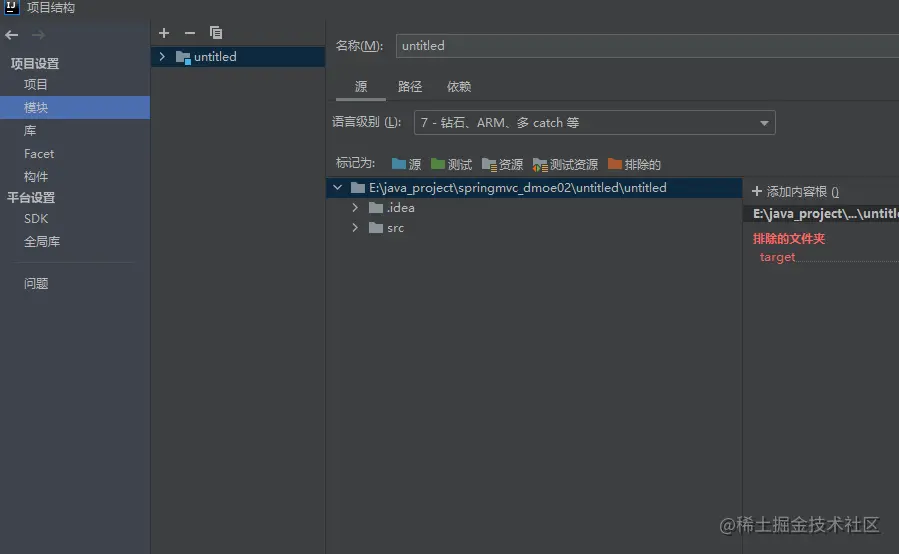Screen dimensions: 899x554
Task: Switch to the 依赖 tab
Action: [459, 87]
